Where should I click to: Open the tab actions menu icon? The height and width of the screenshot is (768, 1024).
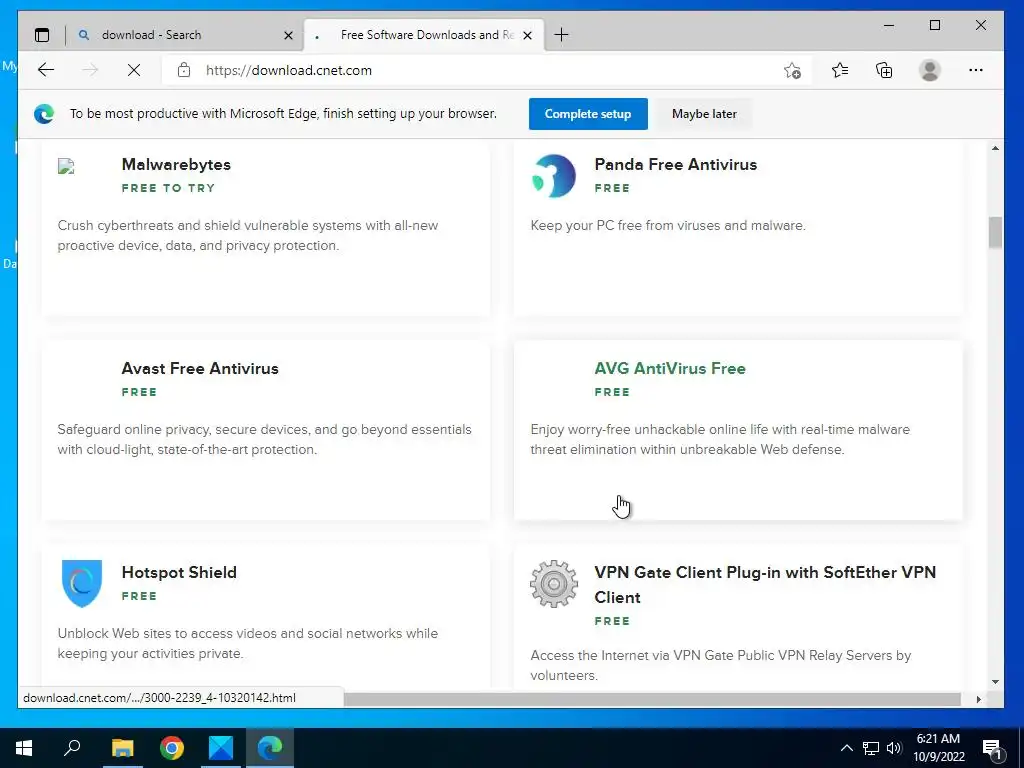[42, 35]
